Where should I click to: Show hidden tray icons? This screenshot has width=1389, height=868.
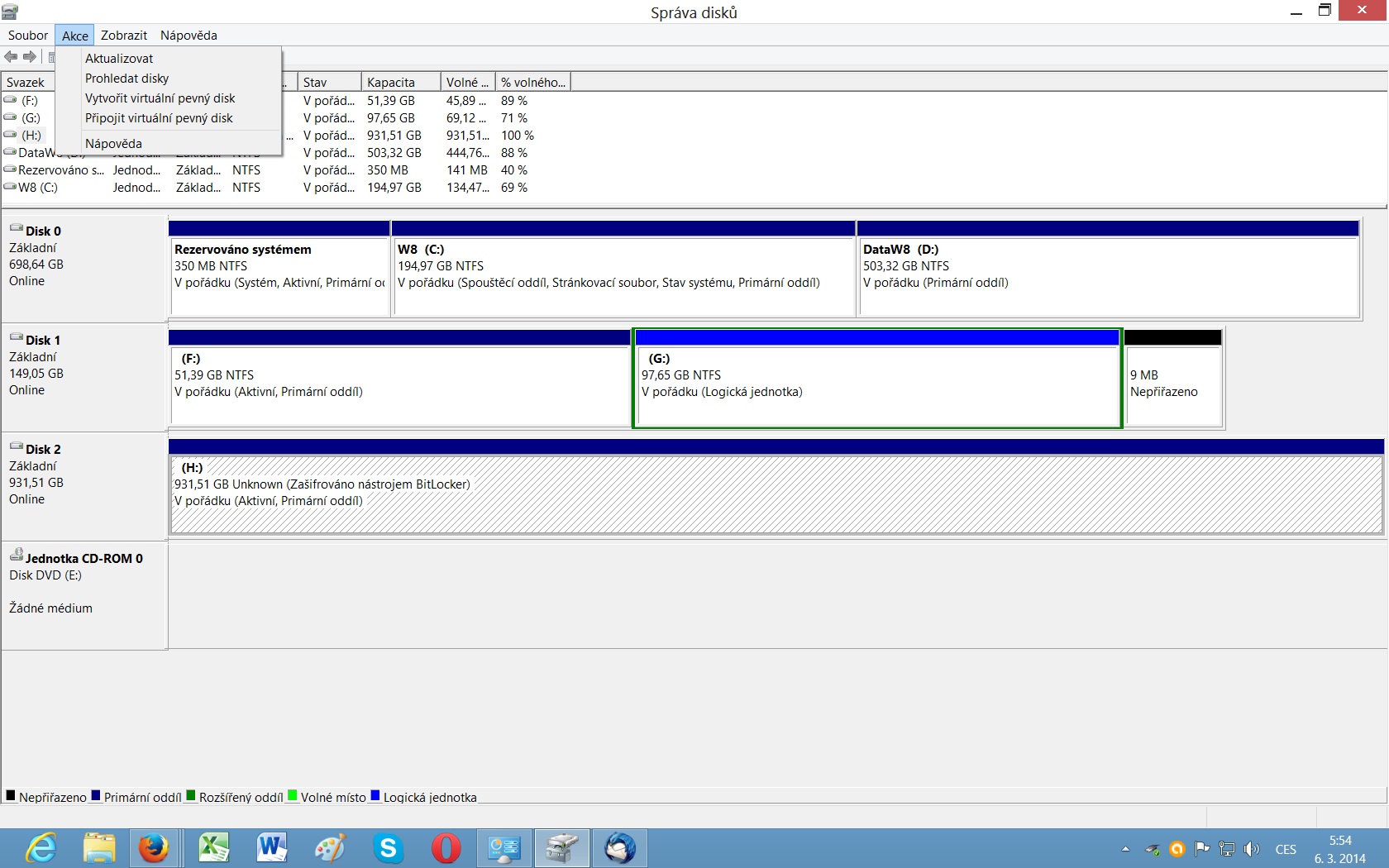pos(1125,849)
